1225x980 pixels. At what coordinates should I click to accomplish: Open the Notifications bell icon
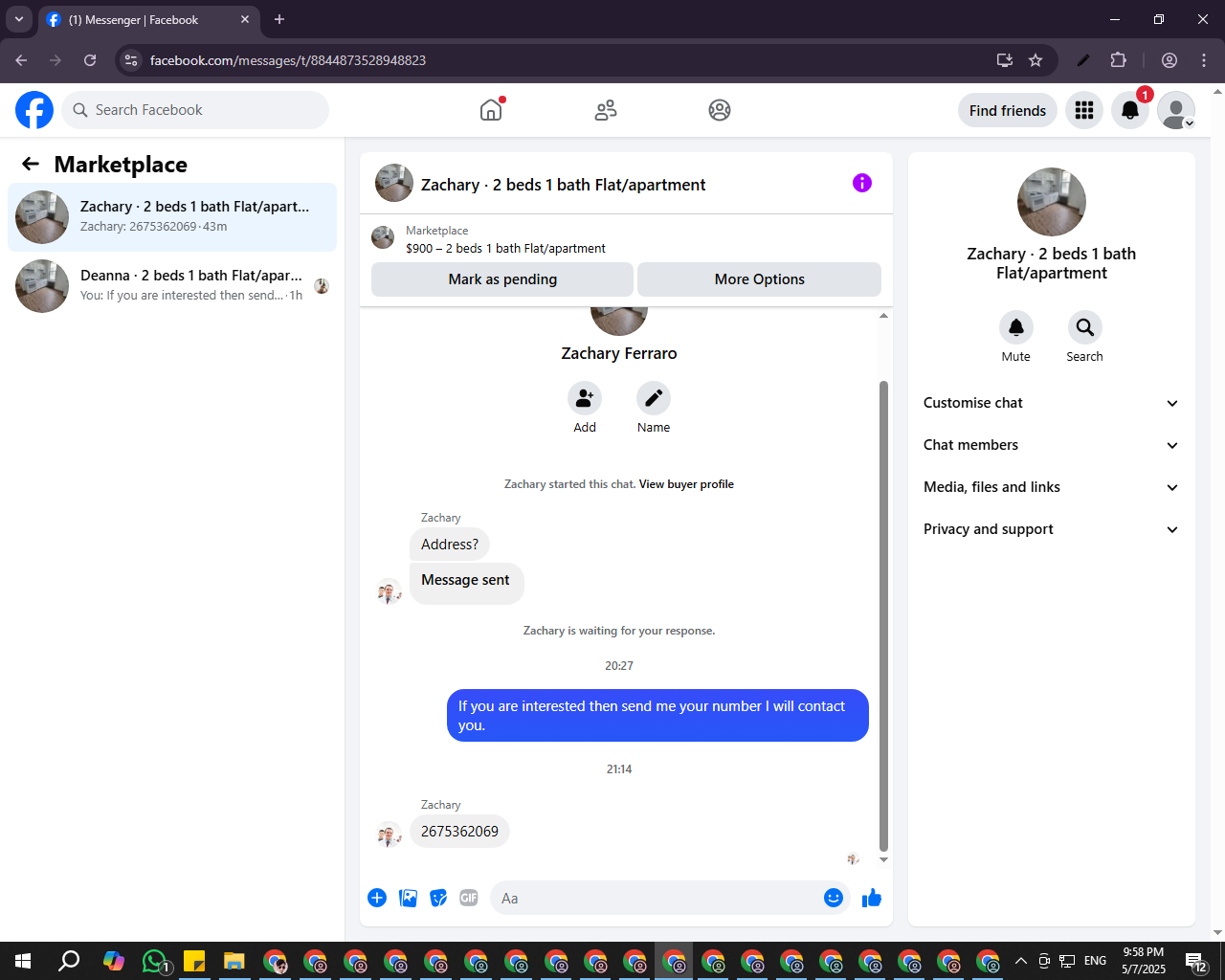tap(1130, 110)
